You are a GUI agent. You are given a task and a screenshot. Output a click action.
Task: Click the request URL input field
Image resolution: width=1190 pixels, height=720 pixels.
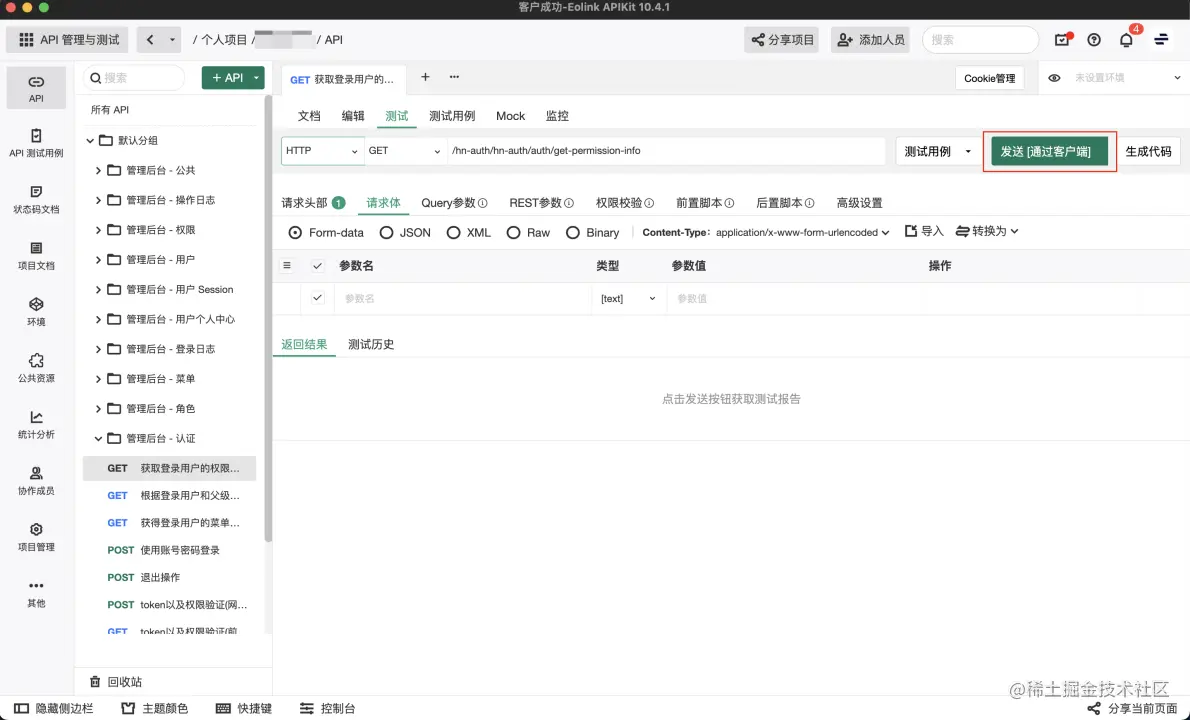coord(666,151)
